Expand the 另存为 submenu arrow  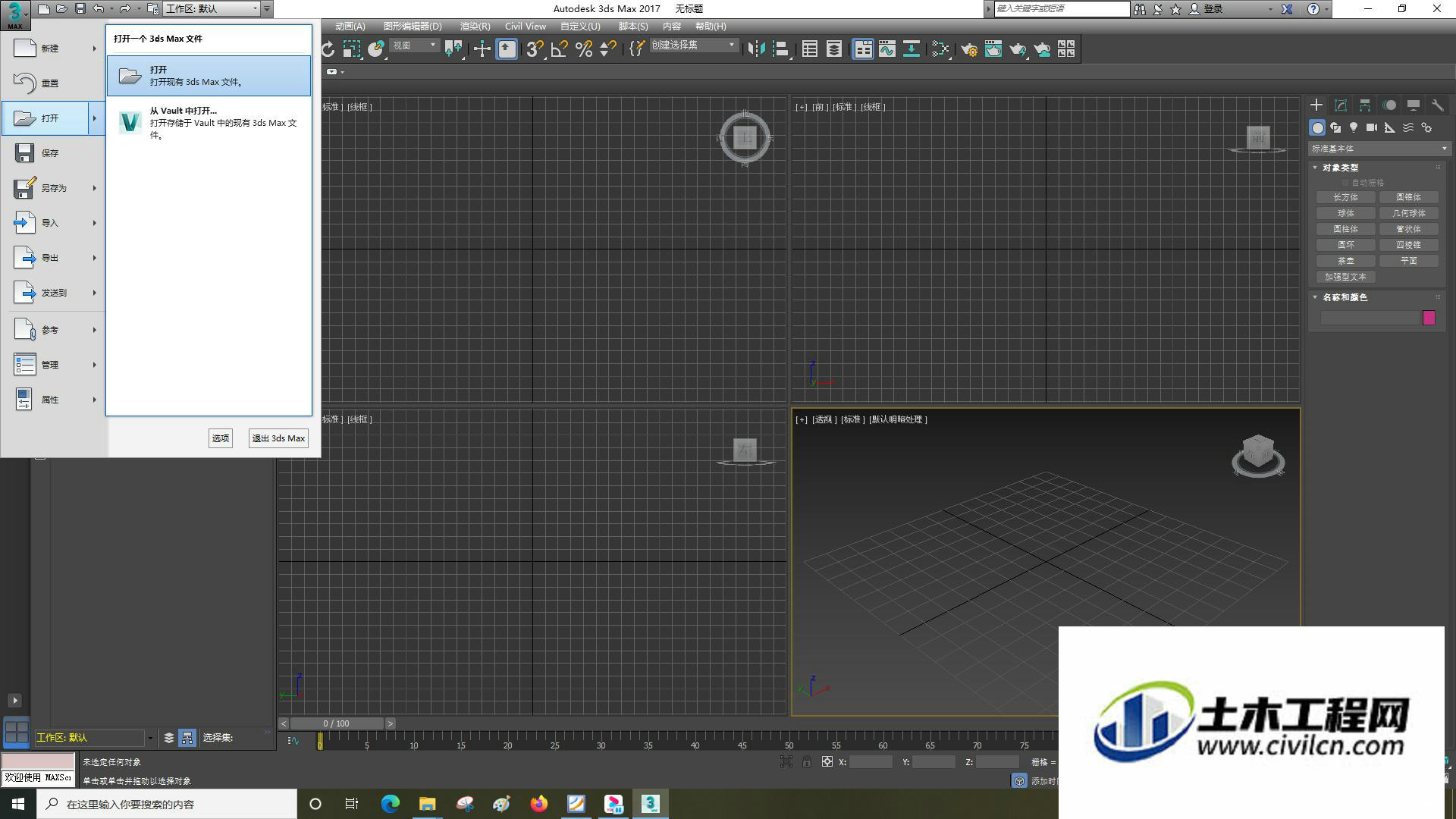point(95,188)
